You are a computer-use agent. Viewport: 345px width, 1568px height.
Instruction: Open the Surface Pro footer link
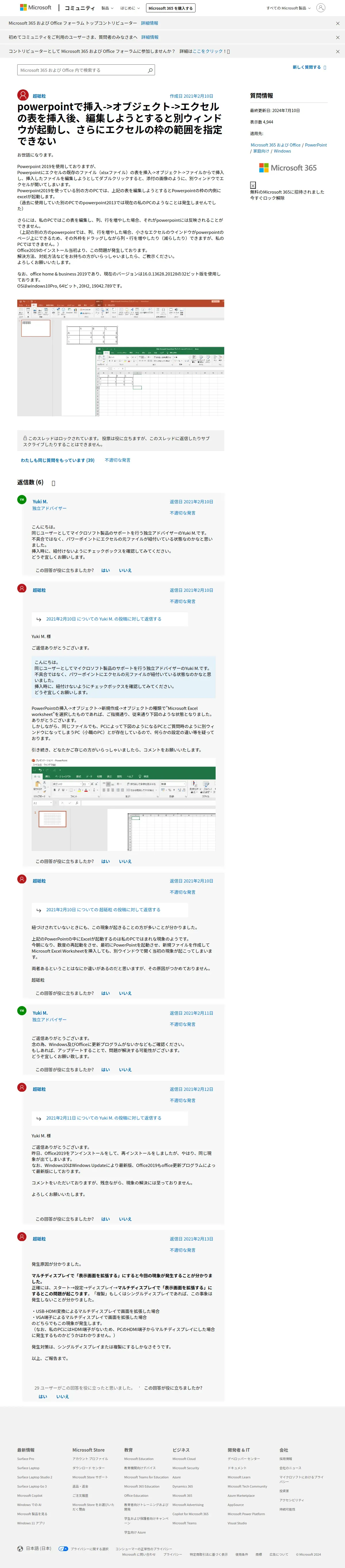(26, 1459)
